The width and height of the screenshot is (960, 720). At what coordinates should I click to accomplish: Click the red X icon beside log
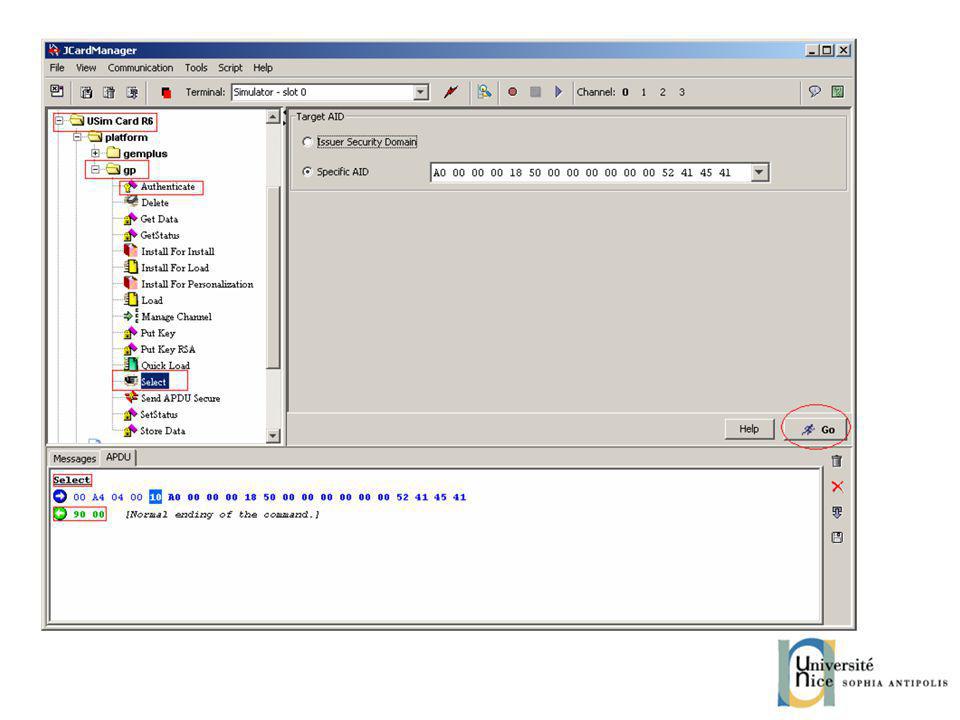coord(837,487)
